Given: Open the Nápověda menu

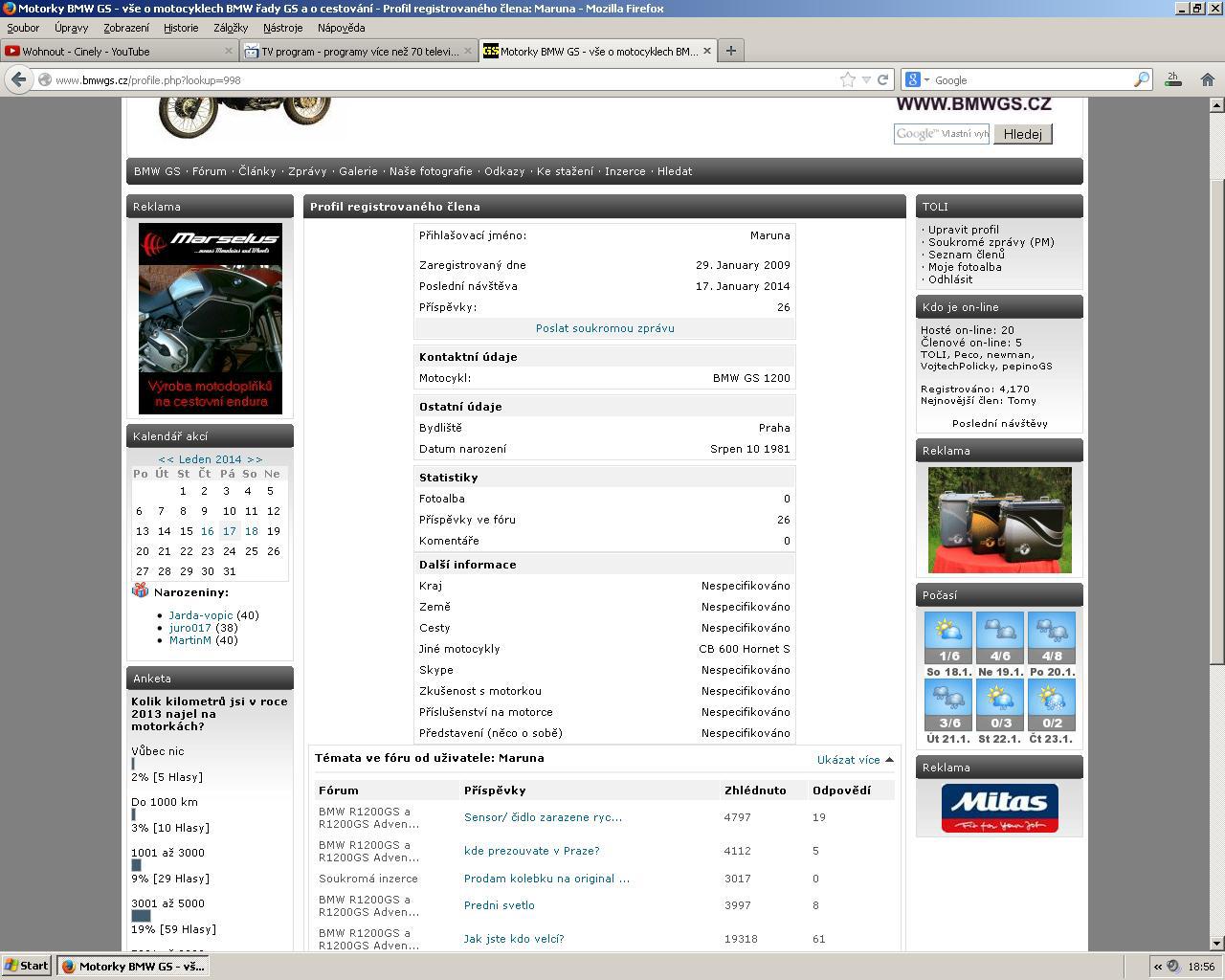Looking at the screenshot, I should [x=341, y=28].
